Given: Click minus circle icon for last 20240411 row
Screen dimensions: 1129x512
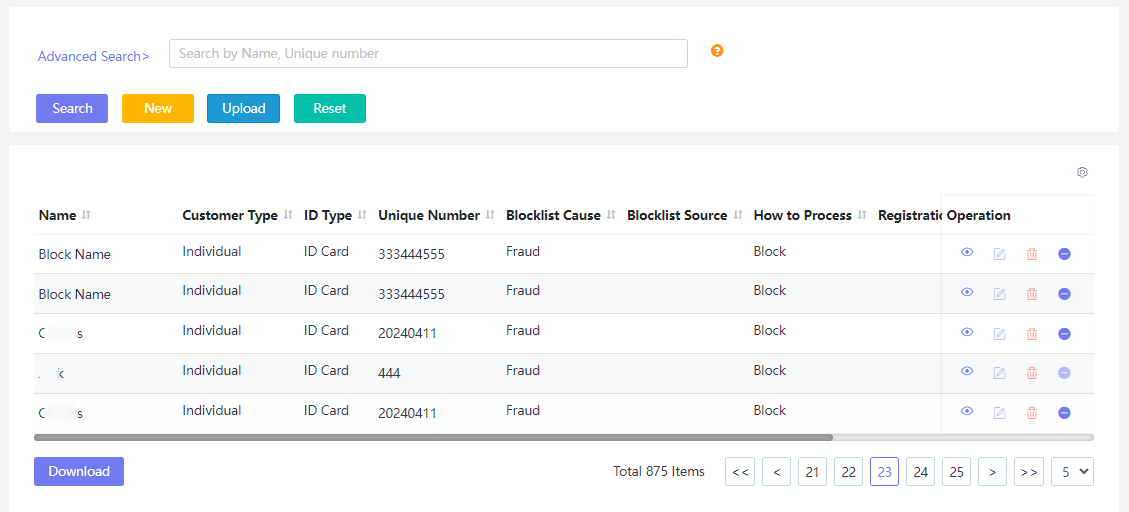Looking at the screenshot, I should coord(1064,413).
